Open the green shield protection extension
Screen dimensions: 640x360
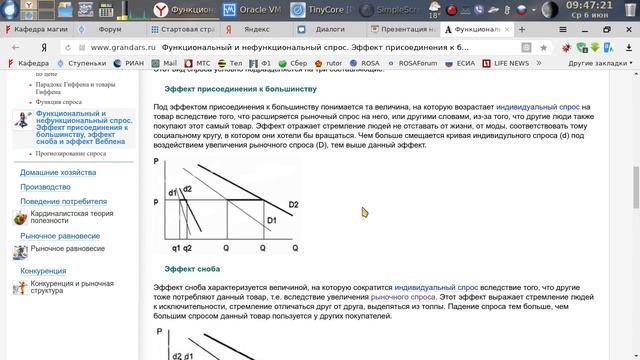point(582,47)
